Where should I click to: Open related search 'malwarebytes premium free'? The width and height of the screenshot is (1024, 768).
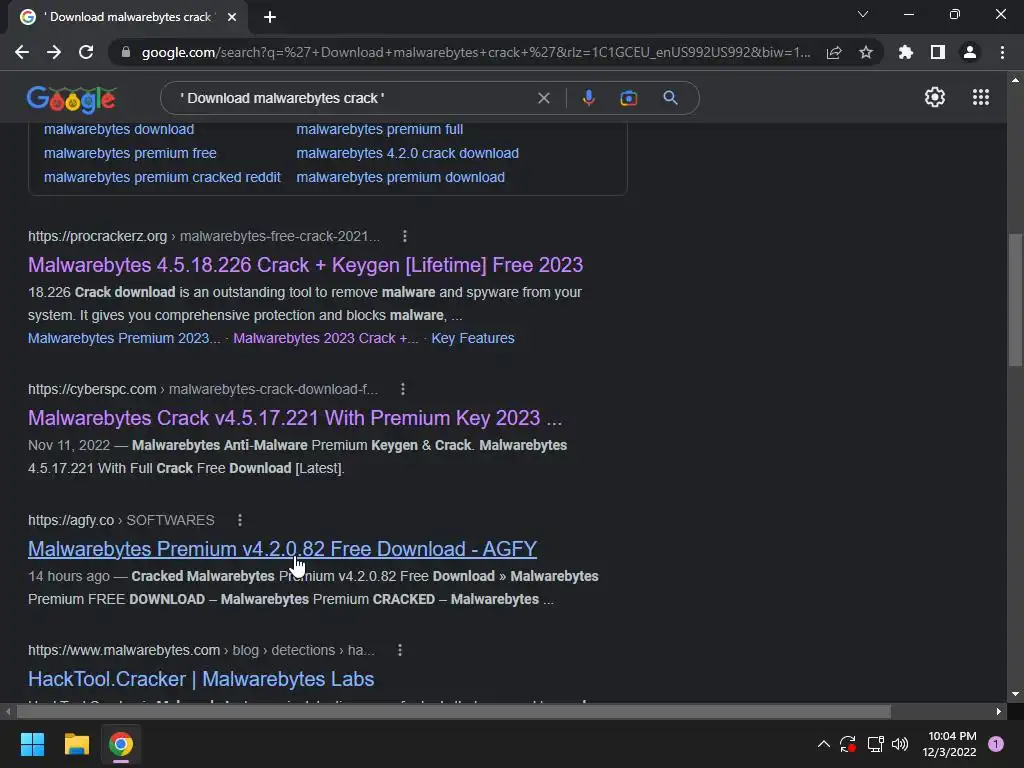130,153
